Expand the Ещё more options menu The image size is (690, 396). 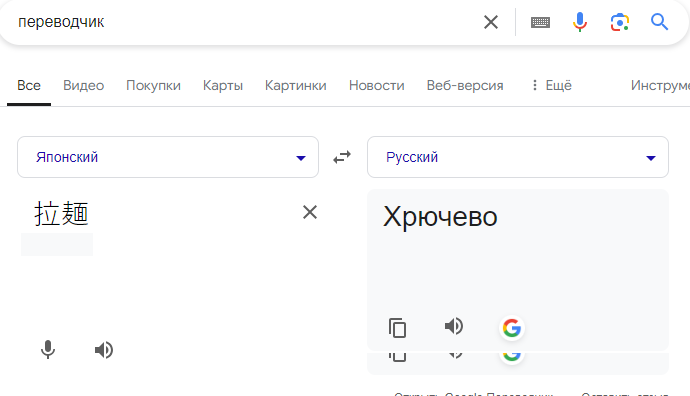tap(552, 85)
